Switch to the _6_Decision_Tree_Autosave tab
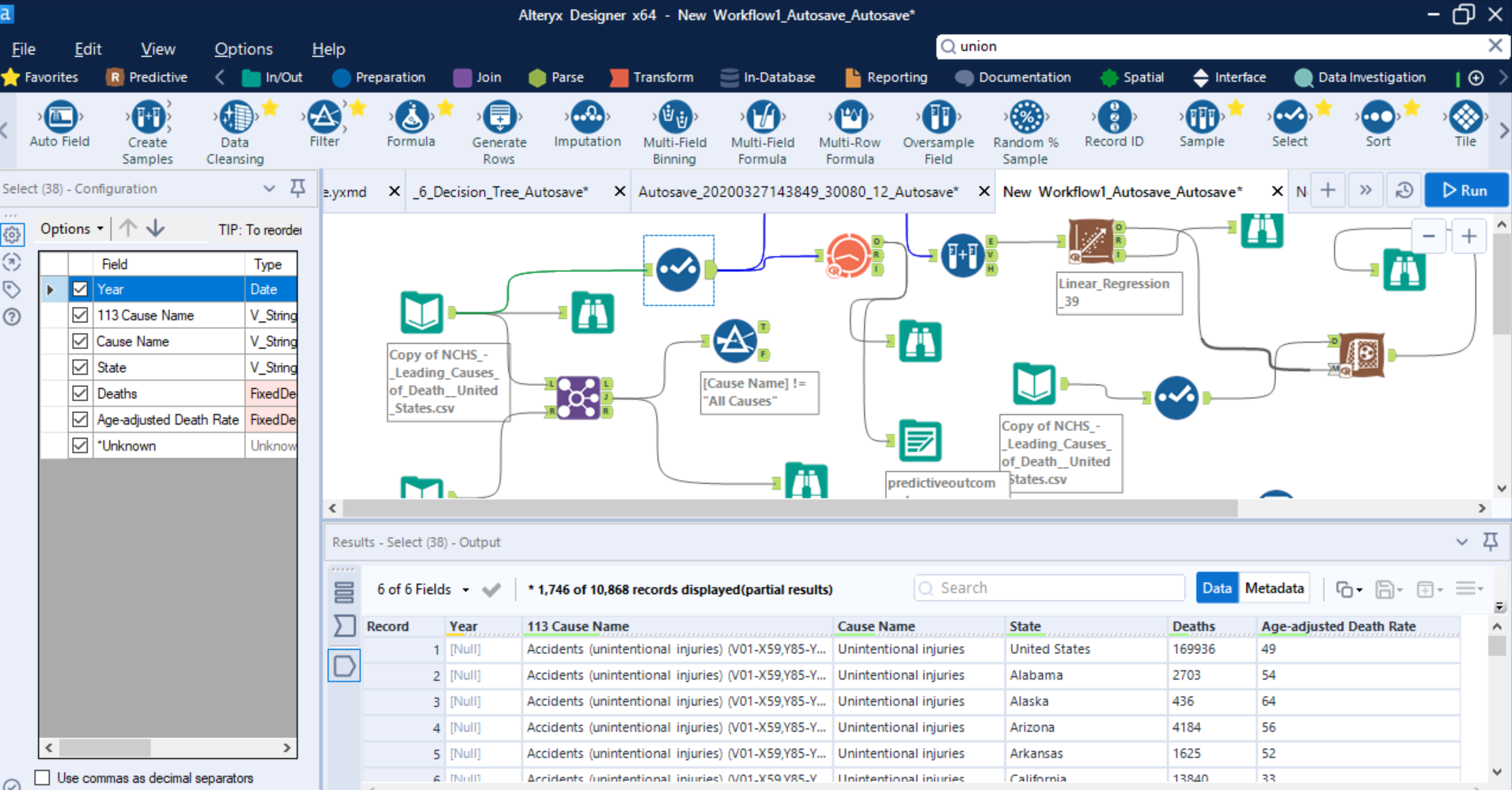 501,191
